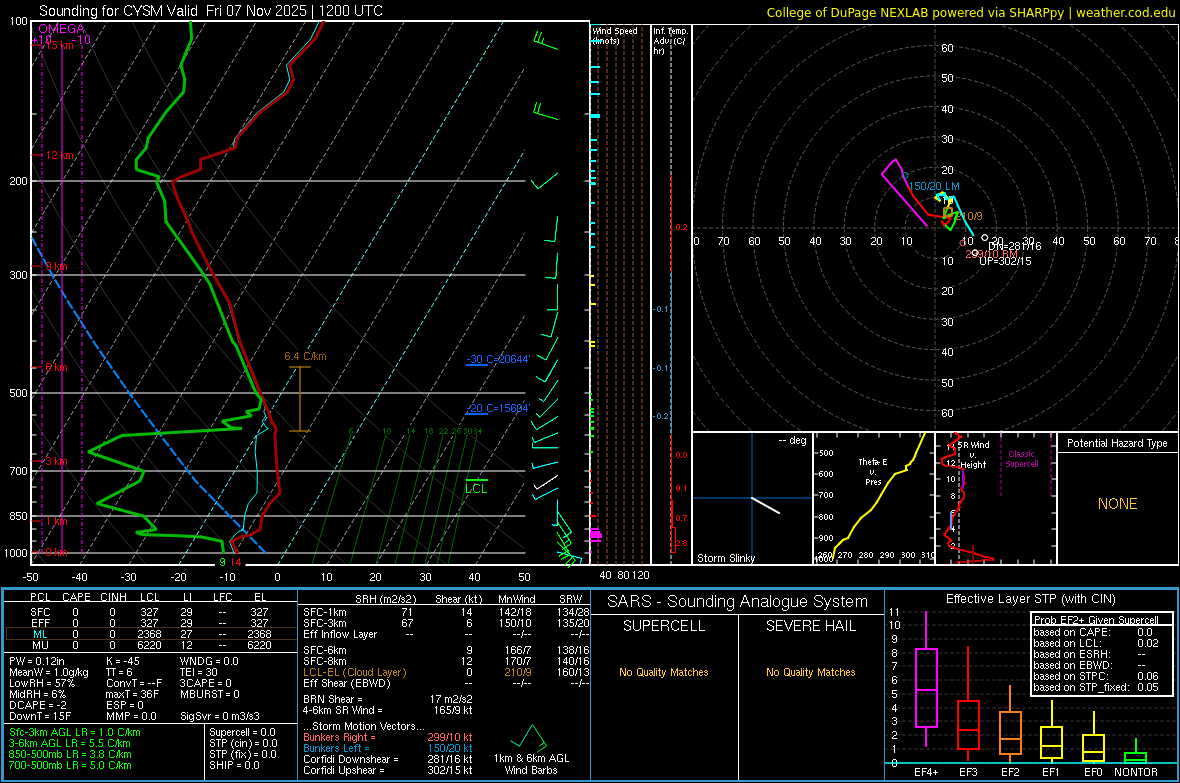Click the '150/20 LM' hodograph label
This screenshot has width=1180, height=783.
[934, 186]
